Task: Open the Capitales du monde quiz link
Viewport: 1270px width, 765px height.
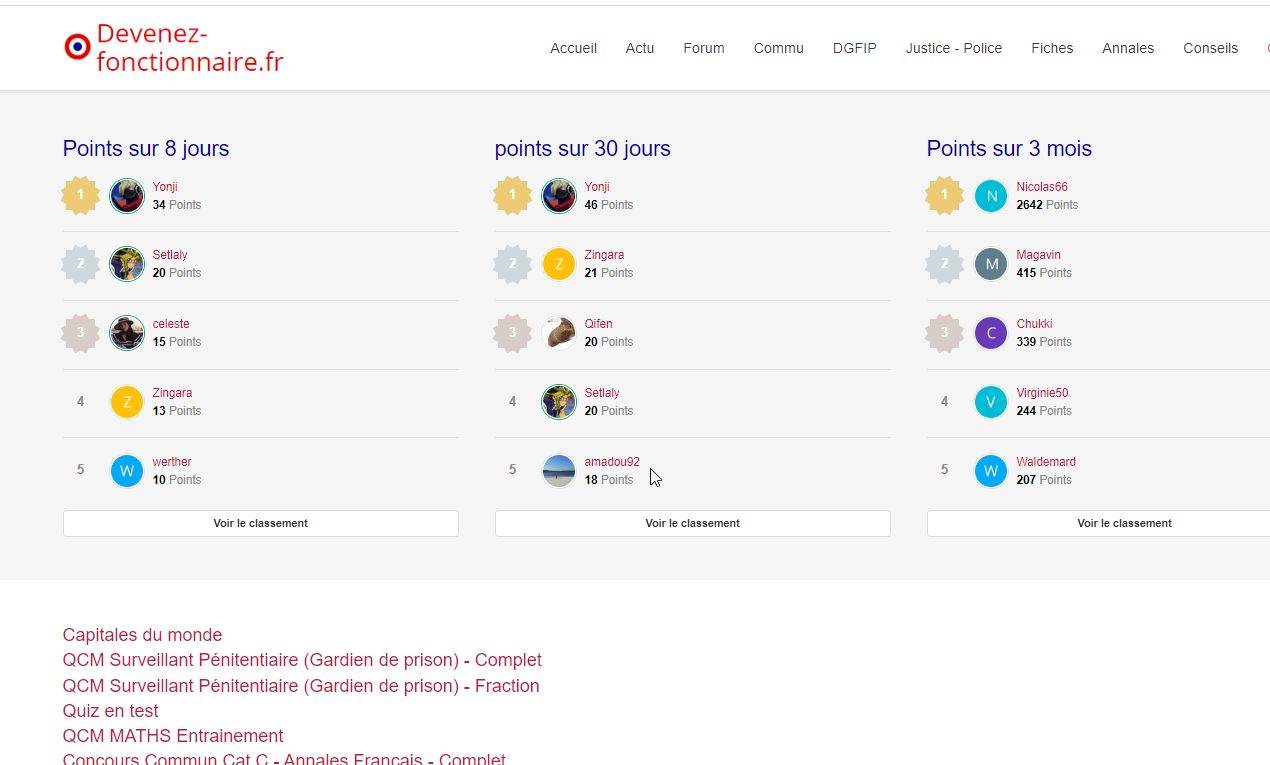Action: (142, 635)
